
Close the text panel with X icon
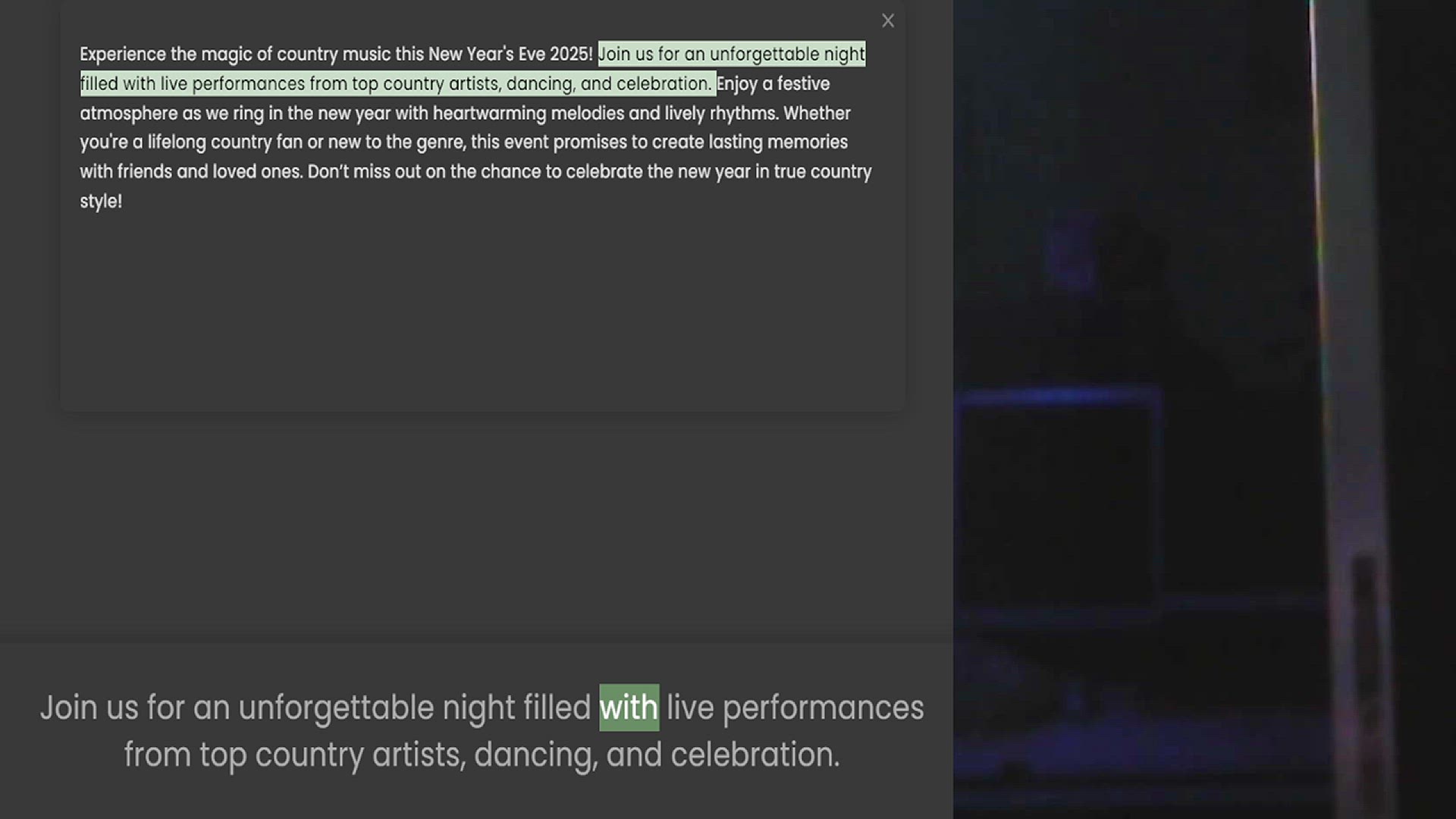click(x=888, y=21)
